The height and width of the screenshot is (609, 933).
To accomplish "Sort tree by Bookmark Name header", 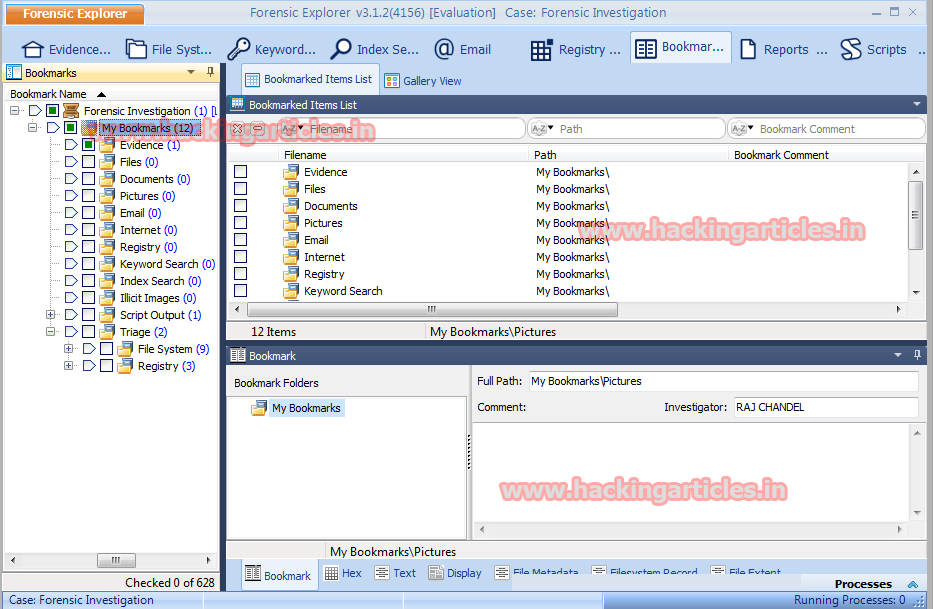I will pos(111,94).
